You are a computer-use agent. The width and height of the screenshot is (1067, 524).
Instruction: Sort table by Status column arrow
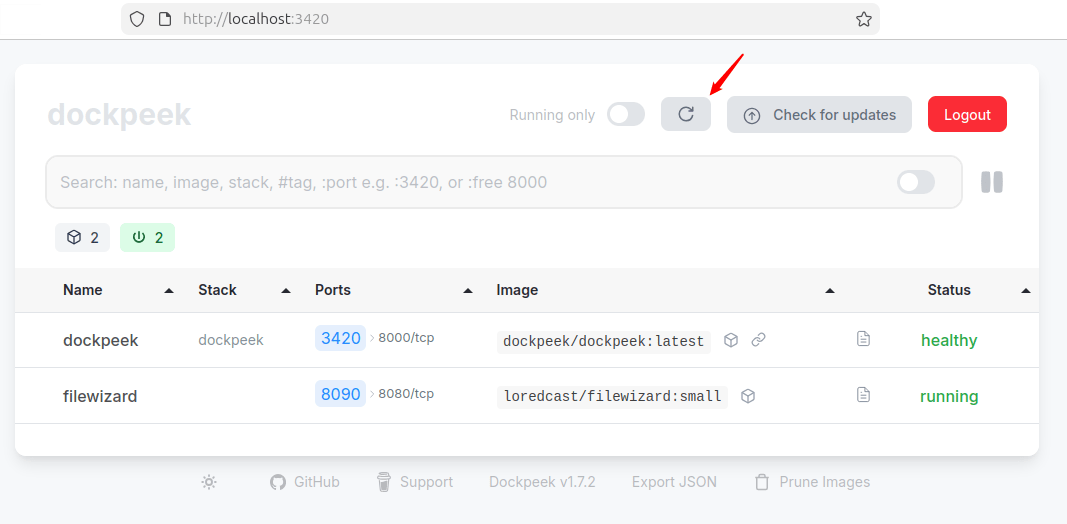tap(1026, 290)
